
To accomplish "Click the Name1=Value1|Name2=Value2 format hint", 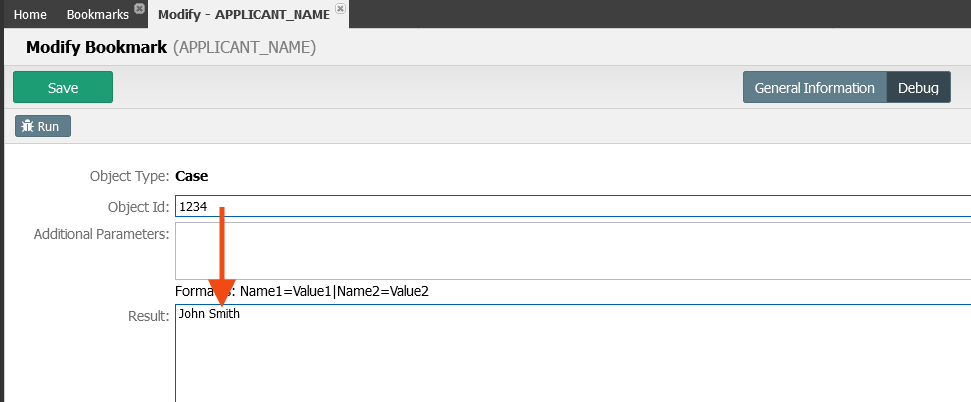I will (x=334, y=291).
